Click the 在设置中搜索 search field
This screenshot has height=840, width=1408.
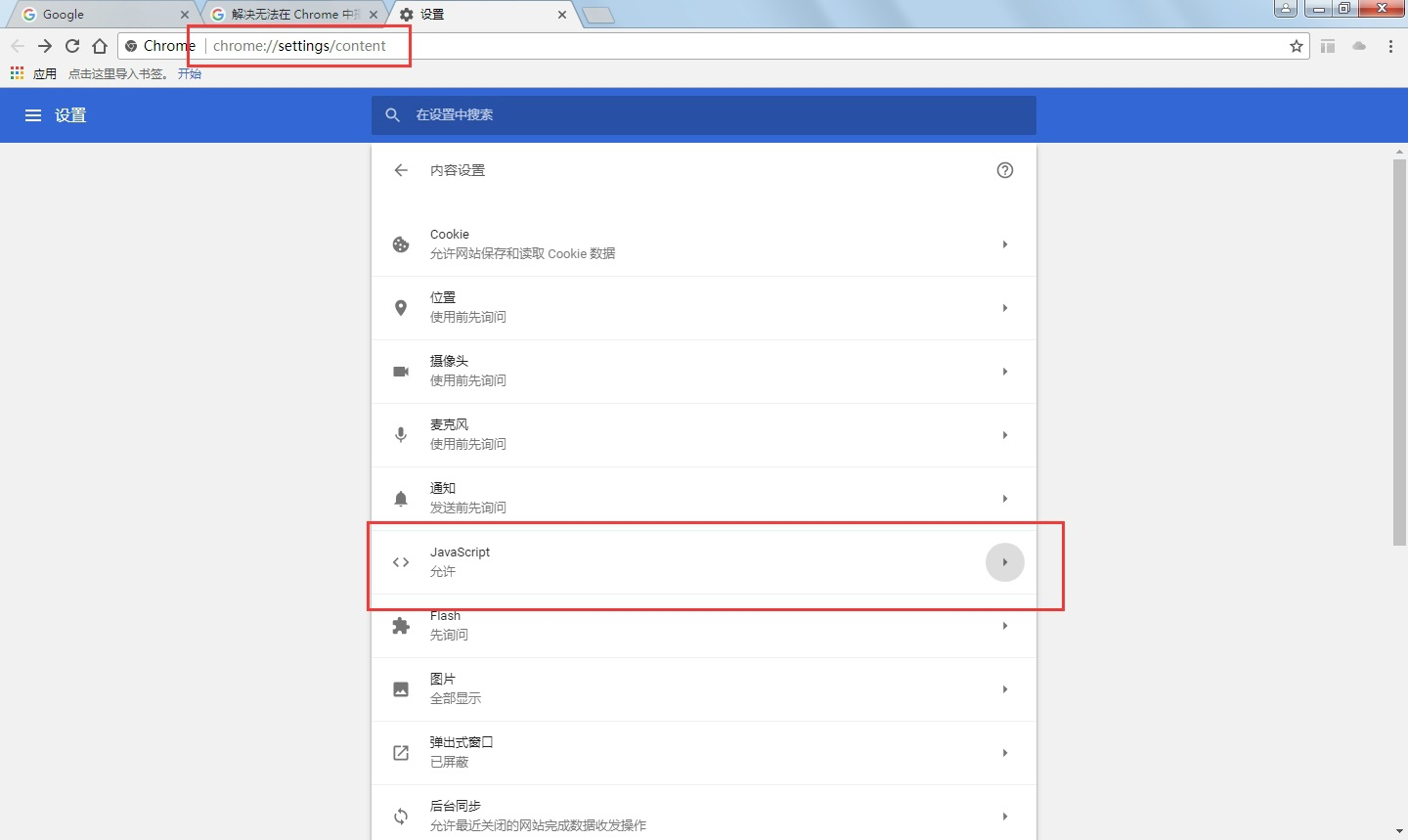pyautogui.click(x=704, y=115)
